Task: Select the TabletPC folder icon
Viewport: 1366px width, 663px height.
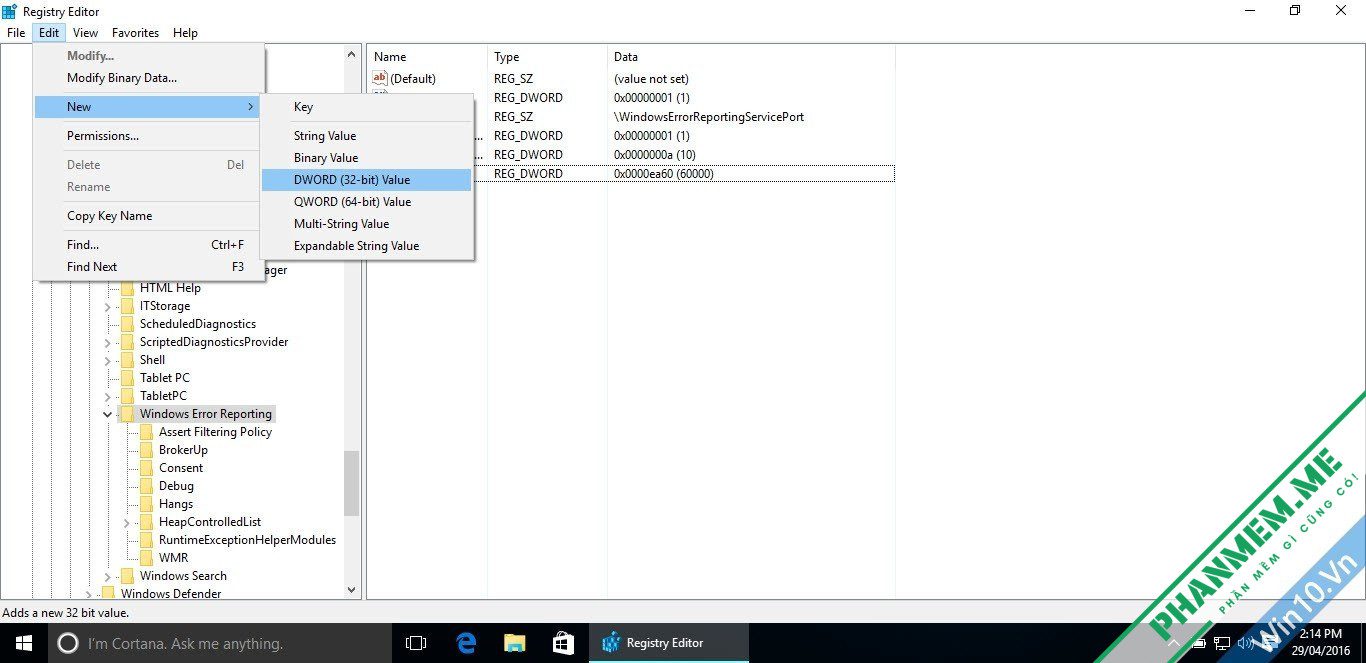Action: point(127,396)
